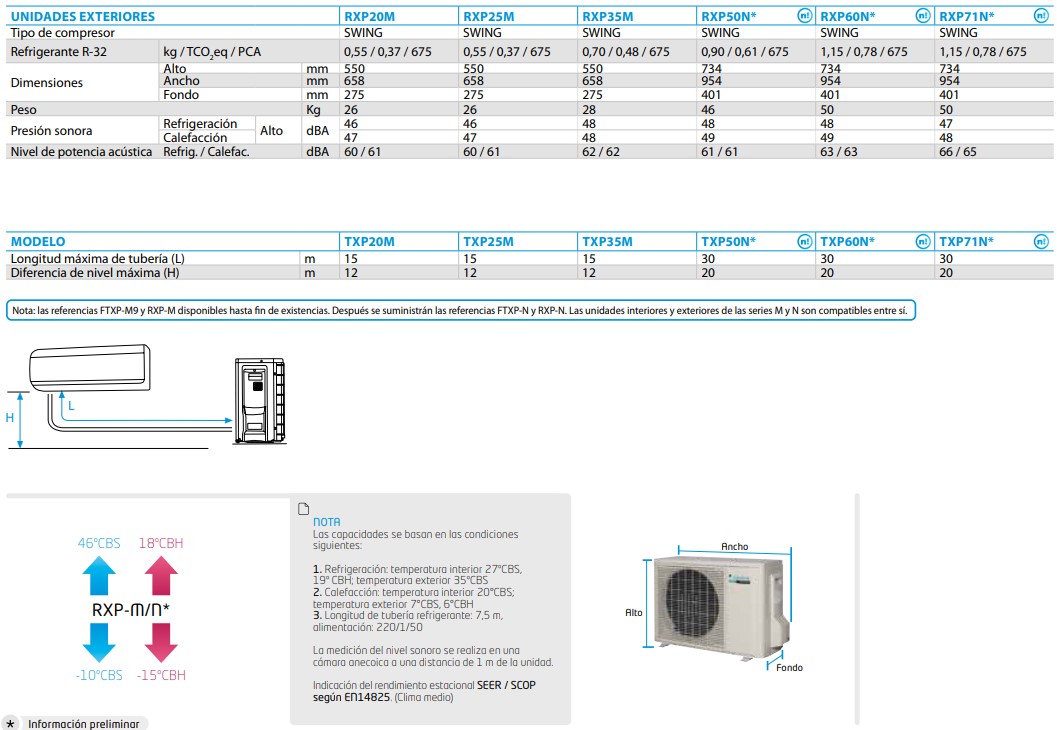
Task: Click the bold 'SEER / SCOP' text
Action: [506, 685]
